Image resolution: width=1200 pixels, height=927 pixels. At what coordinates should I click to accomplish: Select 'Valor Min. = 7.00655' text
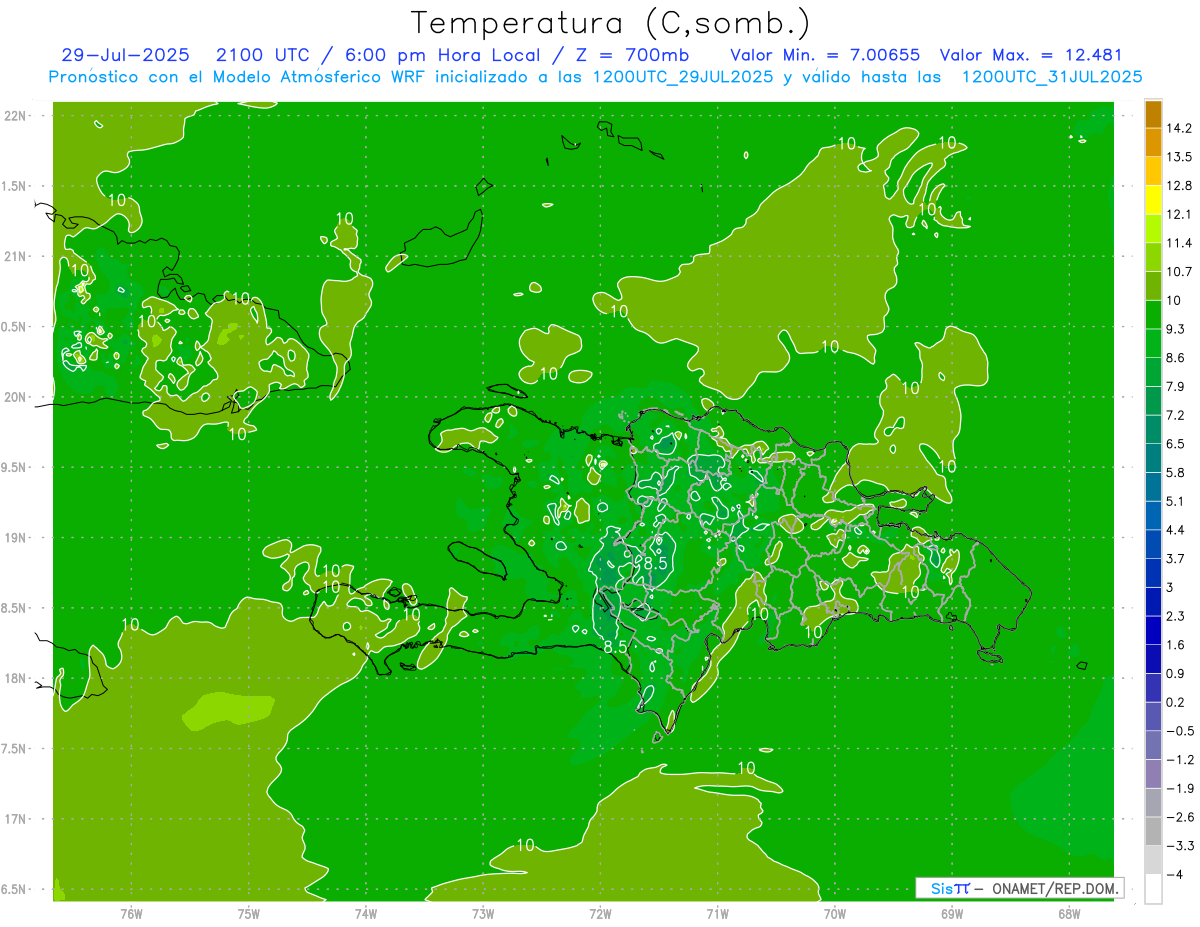tap(825, 55)
